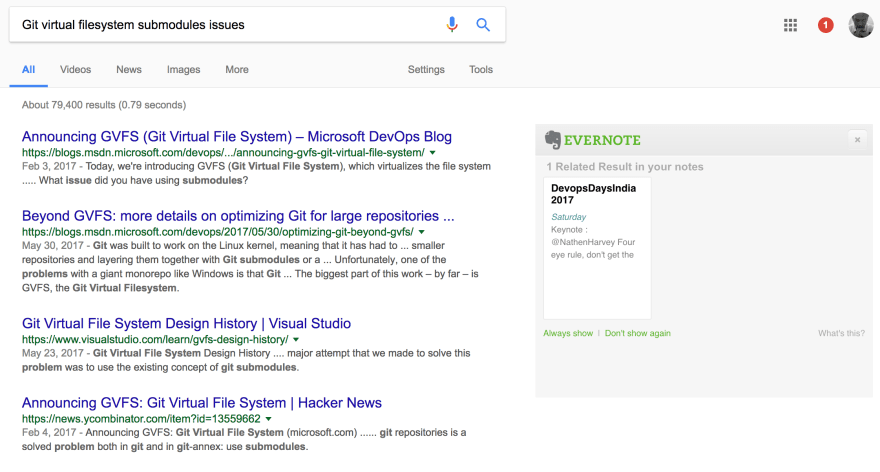Switch to the News tab
Image resolution: width=880 pixels, height=472 pixels.
(129, 70)
